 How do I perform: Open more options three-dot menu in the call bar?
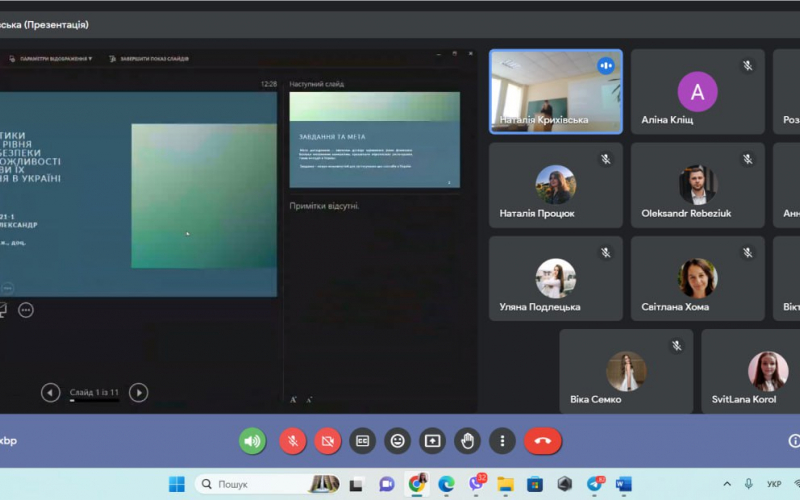(x=503, y=441)
